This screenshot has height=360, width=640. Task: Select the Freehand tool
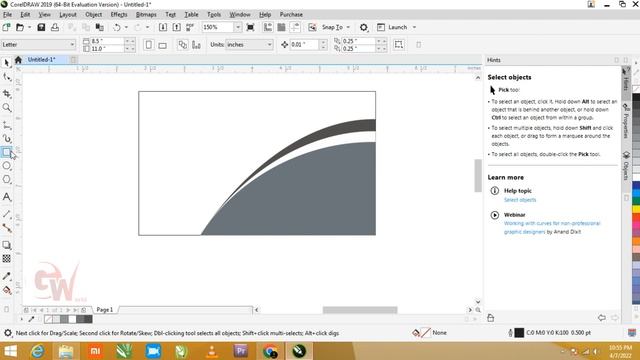(x=7, y=125)
